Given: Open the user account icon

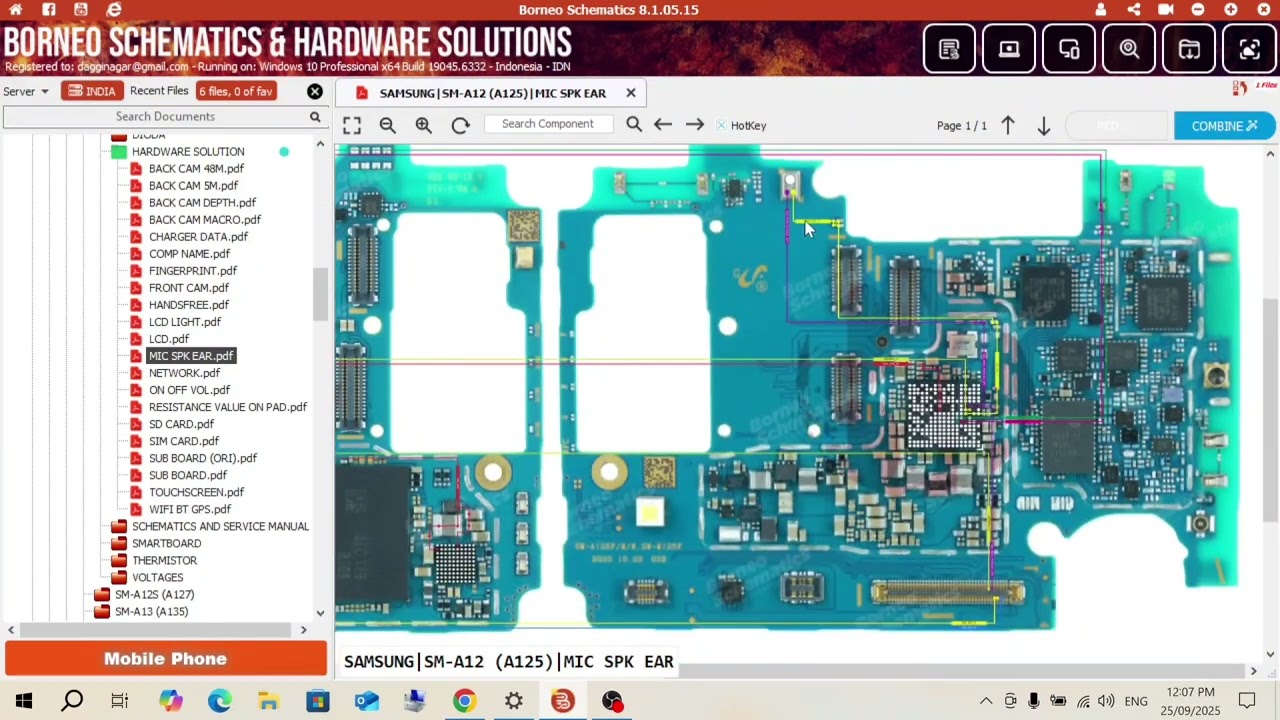Looking at the screenshot, I should [x=1101, y=9].
